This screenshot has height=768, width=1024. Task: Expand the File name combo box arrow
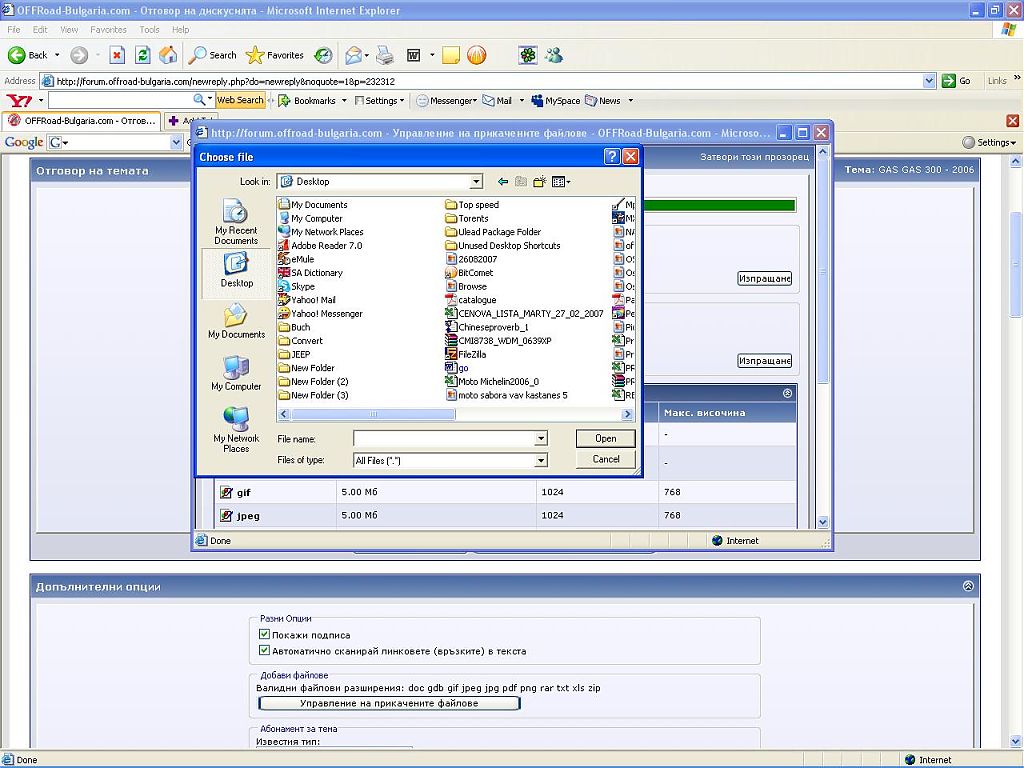541,438
